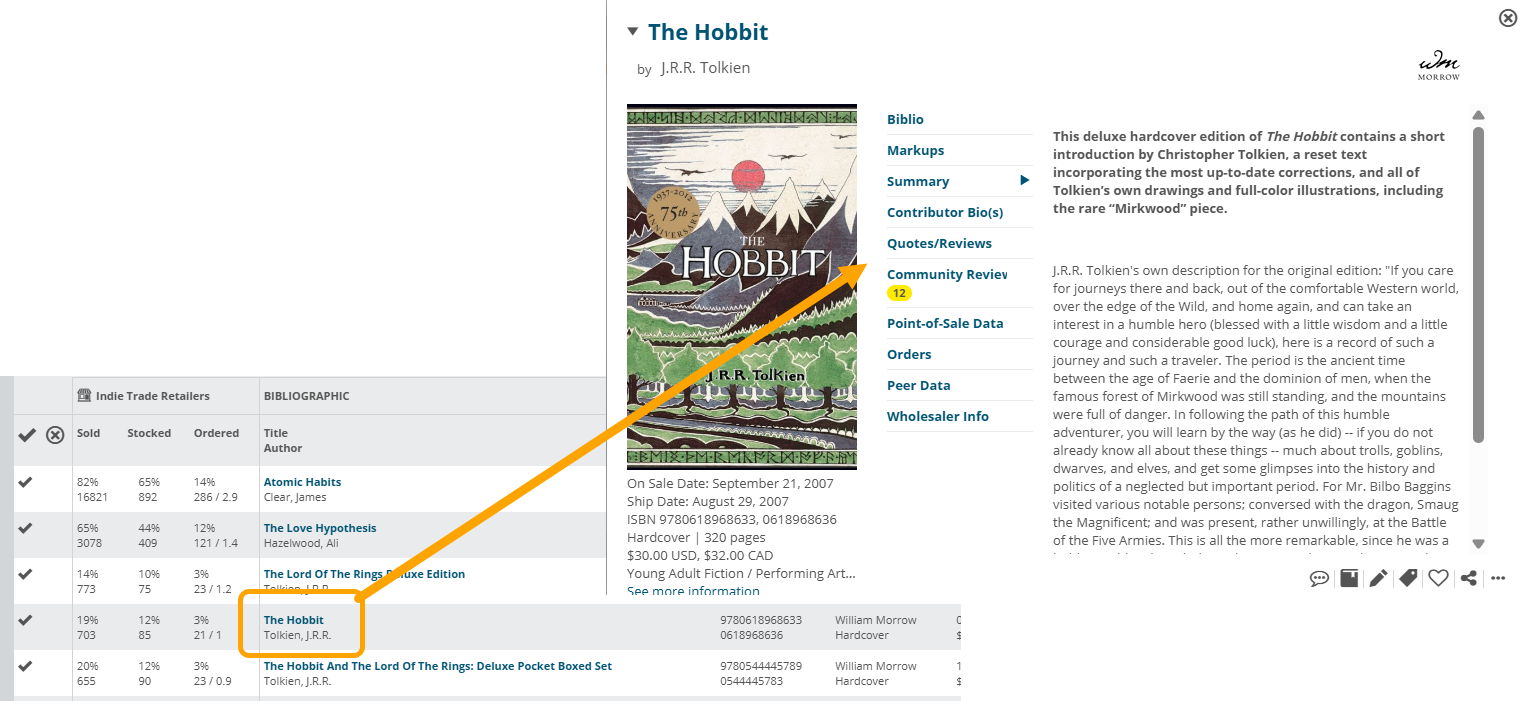
Task: Click the See more information link
Action: [x=693, y=591]
